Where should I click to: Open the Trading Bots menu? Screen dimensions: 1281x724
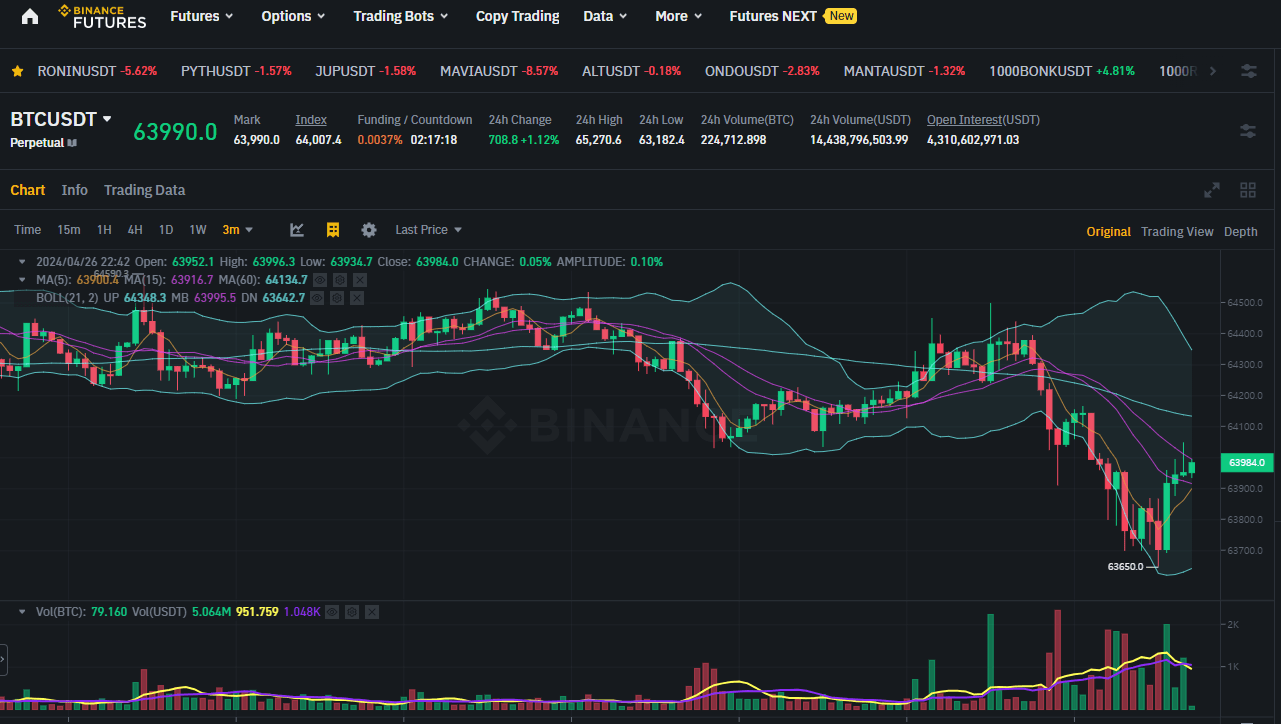tap(400, 16)
